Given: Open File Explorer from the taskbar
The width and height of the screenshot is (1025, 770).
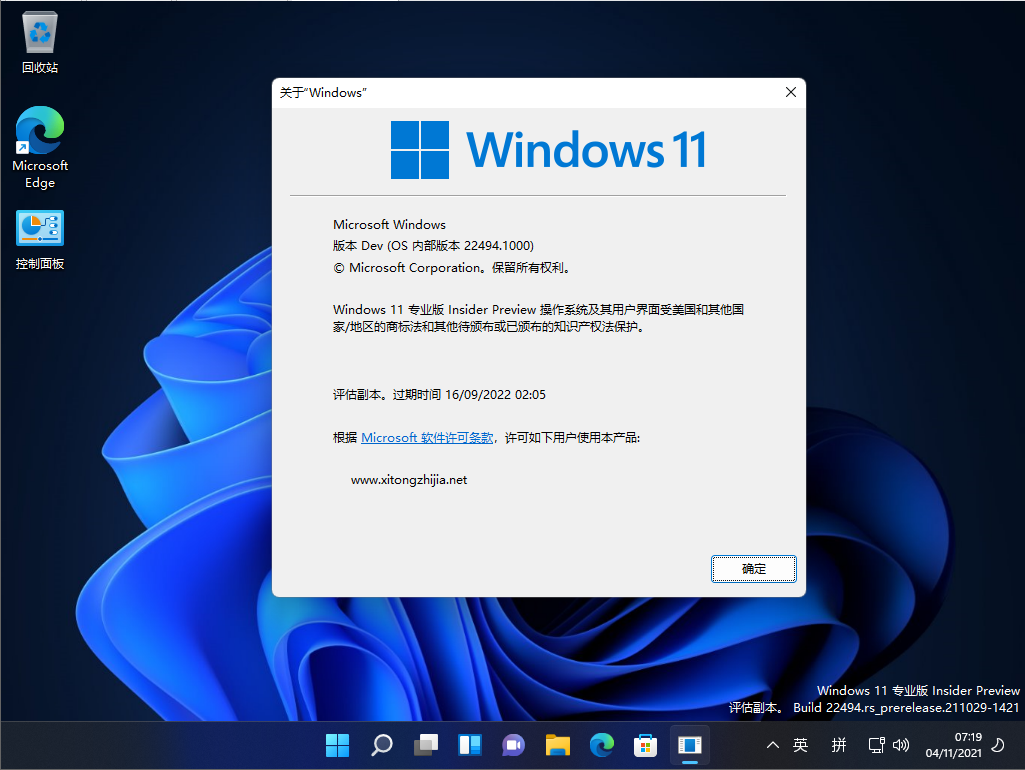Looking at the screenshot, I should pos(557,745).
